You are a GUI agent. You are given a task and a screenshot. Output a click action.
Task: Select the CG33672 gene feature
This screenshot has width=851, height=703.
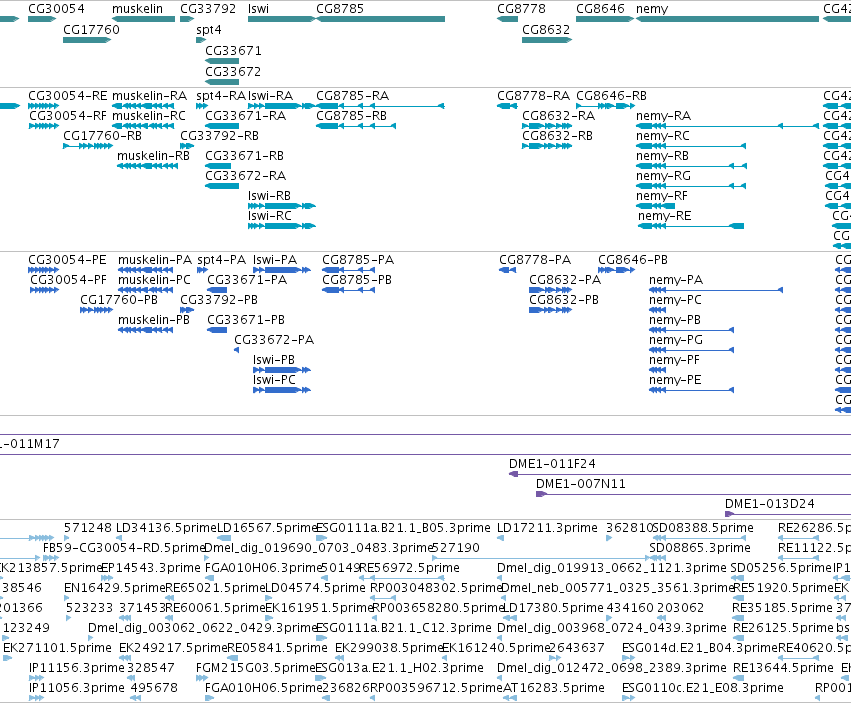pos(222,82)
